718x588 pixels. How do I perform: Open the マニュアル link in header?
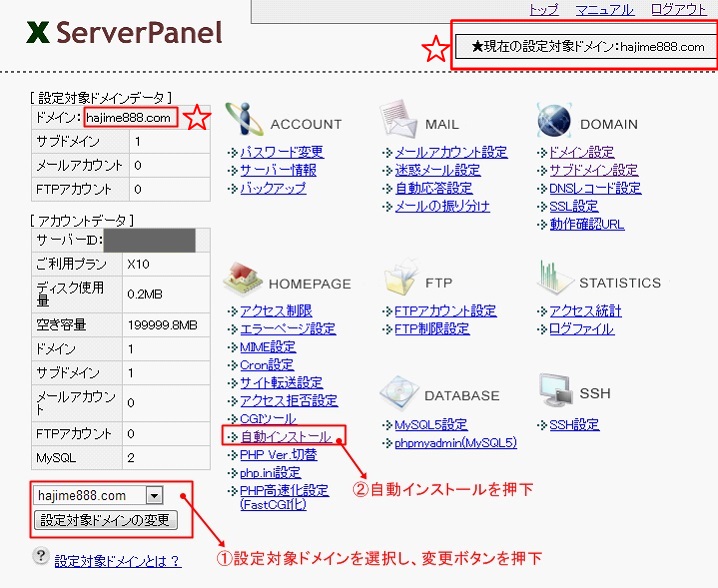604,9
